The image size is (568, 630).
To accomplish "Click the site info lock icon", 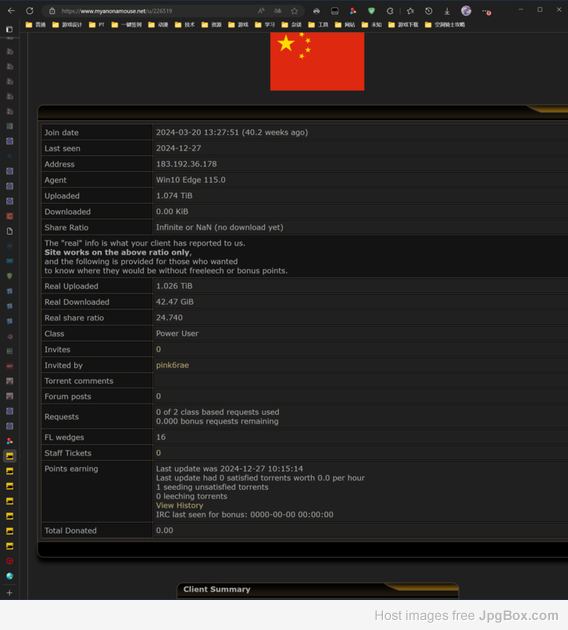I will 52,11.
